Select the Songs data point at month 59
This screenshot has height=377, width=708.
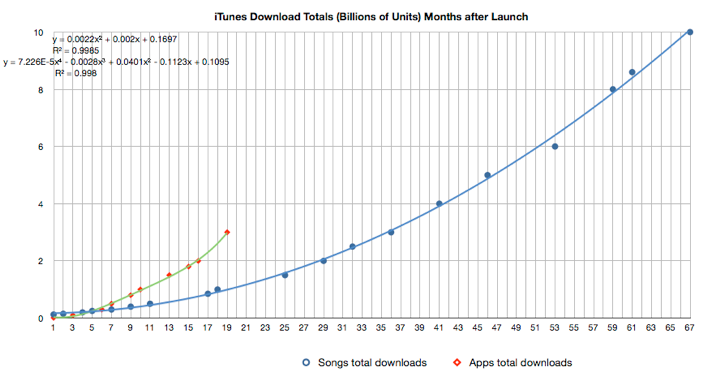point(613,89)
